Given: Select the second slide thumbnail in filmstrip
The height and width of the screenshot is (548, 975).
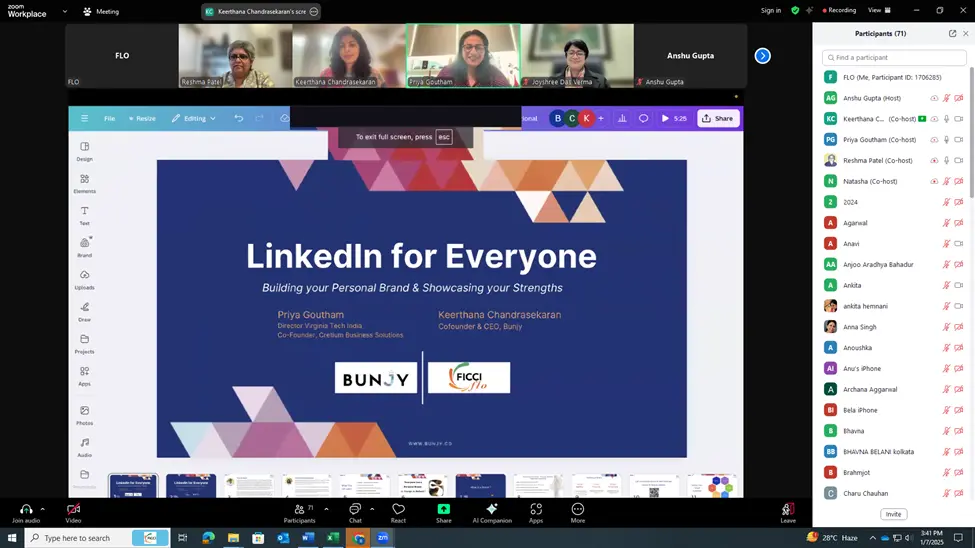Looking at the screenshot, I should (x=191, y=486).
